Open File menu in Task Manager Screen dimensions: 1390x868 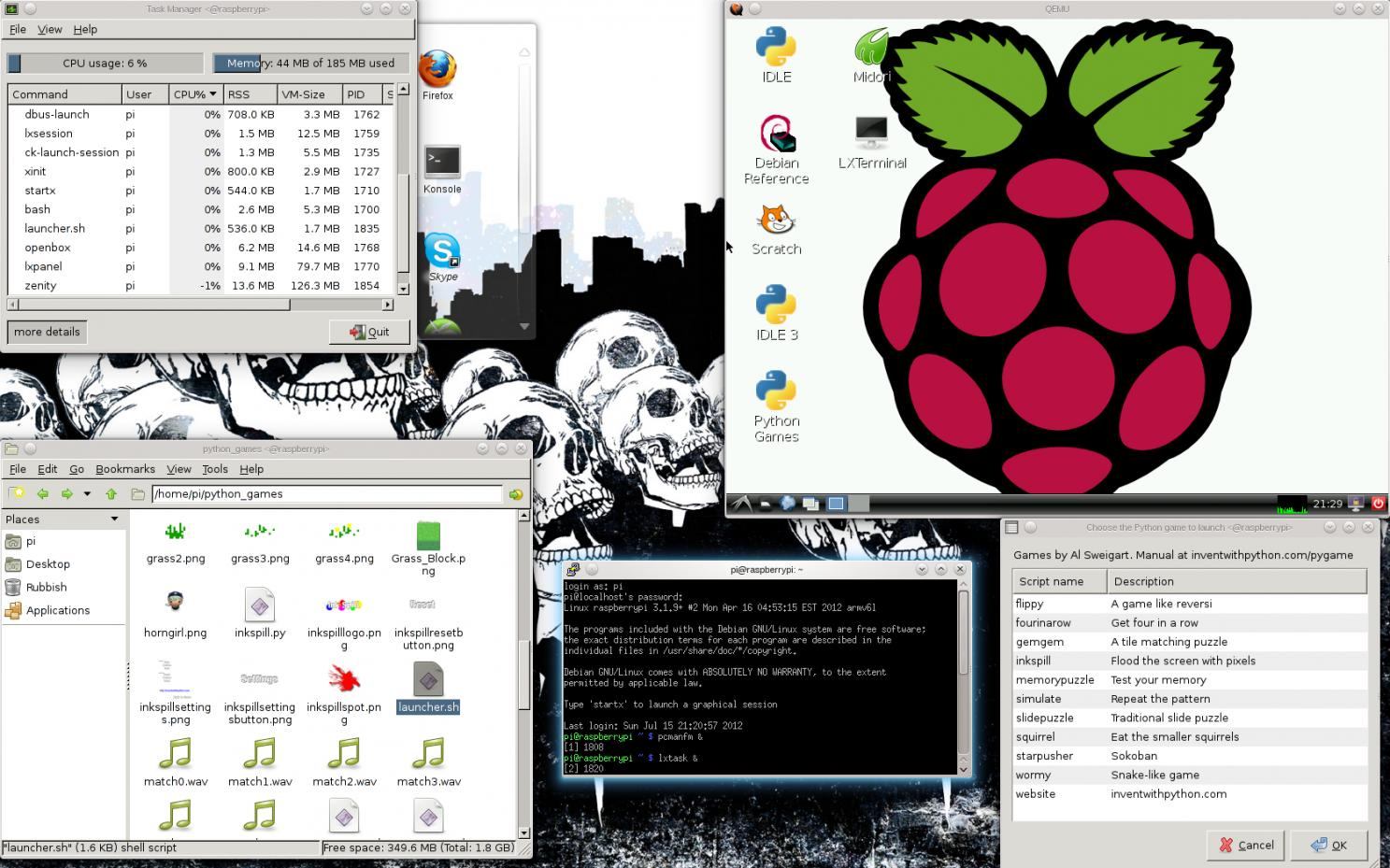(18, 29)
